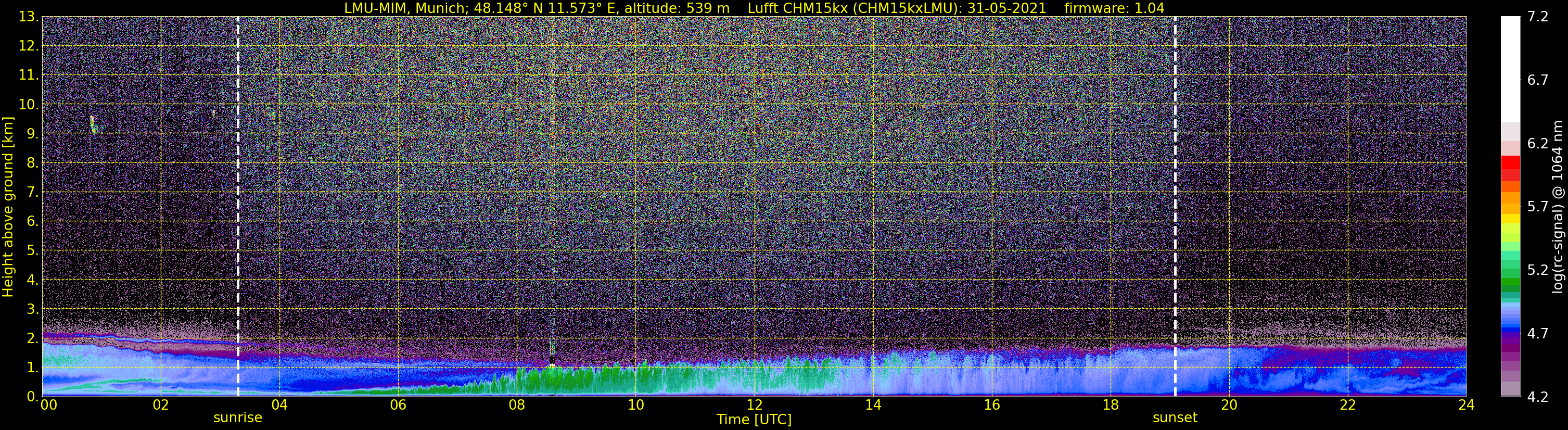
Task: Click the time tick label '24'
Action: (1467, 405)
